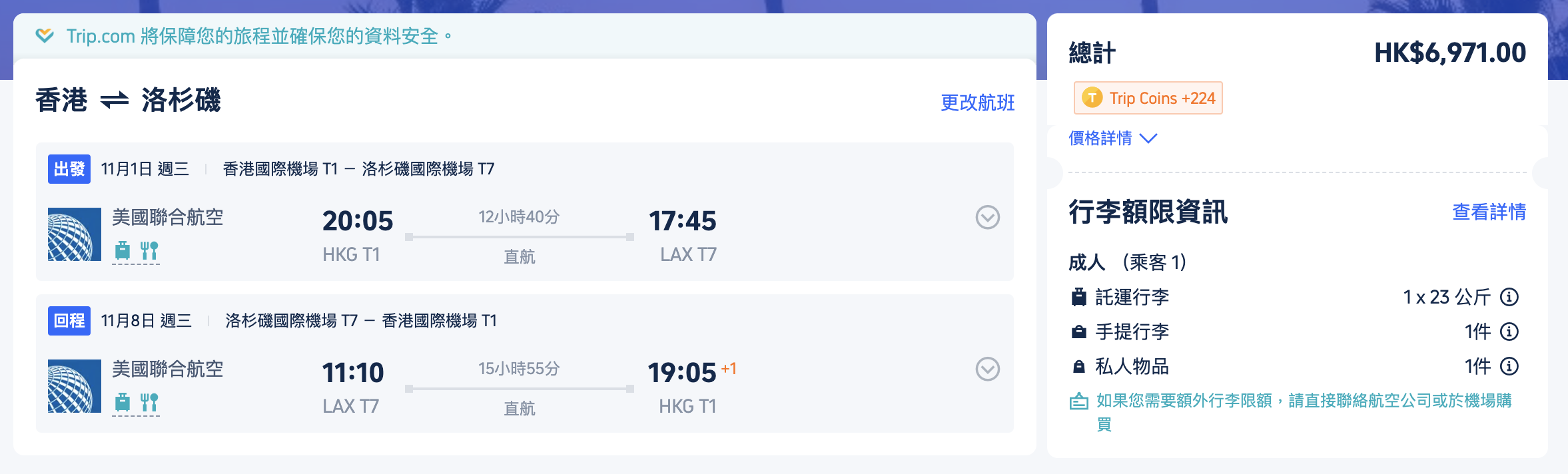Expand the outbound flight details chevron
The width and height of the screenshot is (1568, 474).
987,217
